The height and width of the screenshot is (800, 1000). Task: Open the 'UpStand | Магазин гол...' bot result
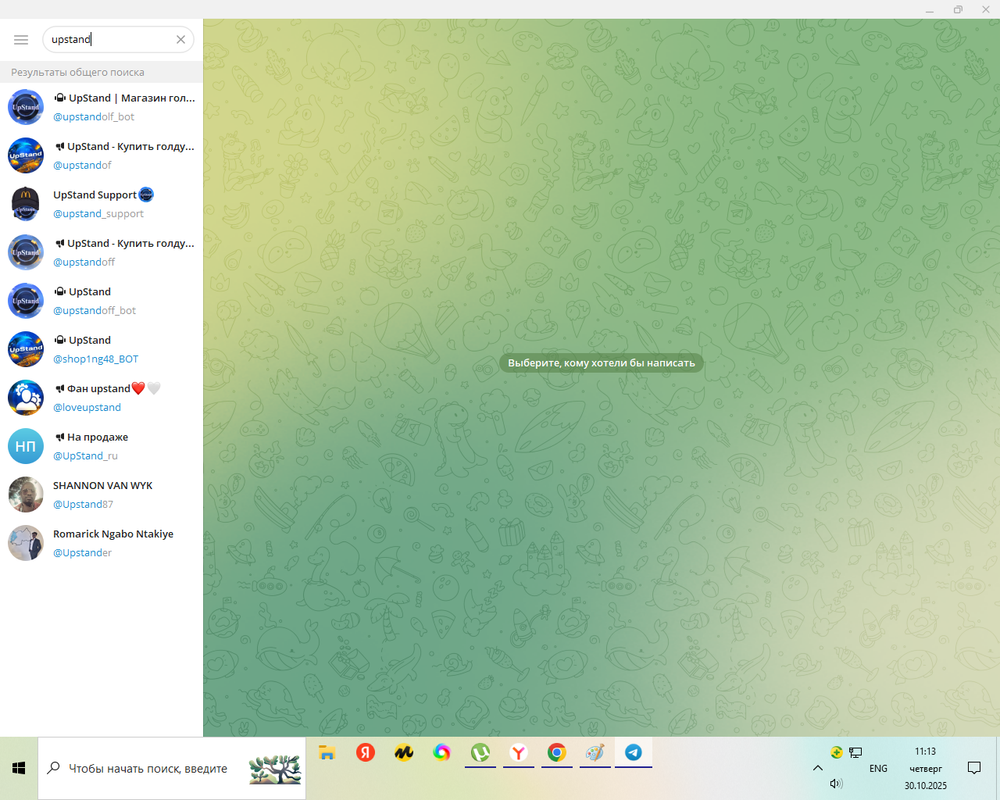[x=101, y=107]
